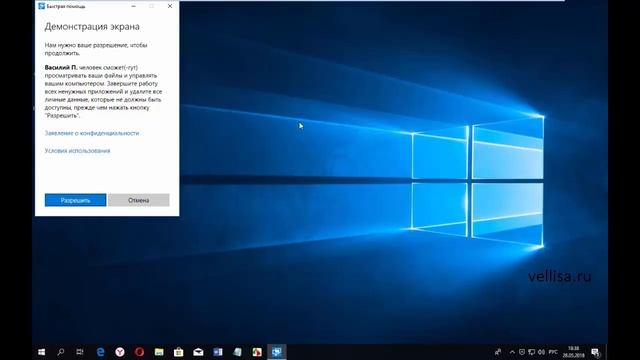Open the taskbar clock and date
The height and width of the screenshot is (360, 640).
(573, 352)
